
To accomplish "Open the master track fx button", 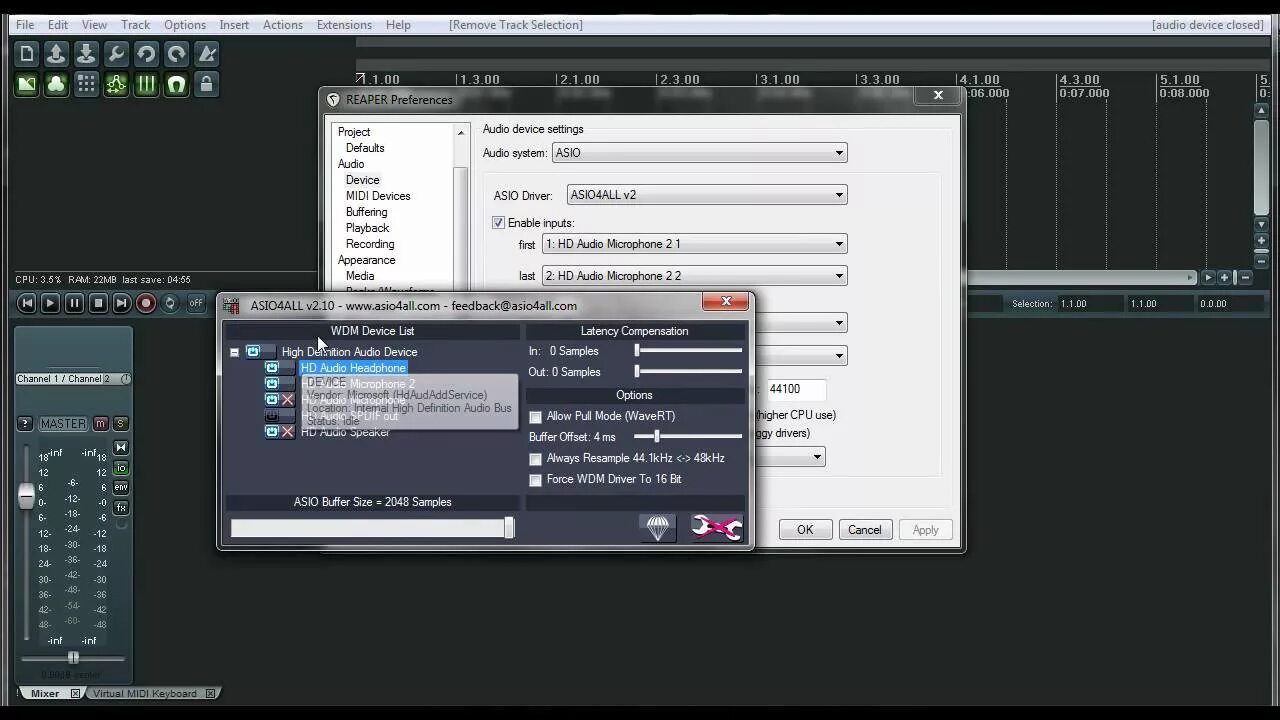I will [121, 507].
